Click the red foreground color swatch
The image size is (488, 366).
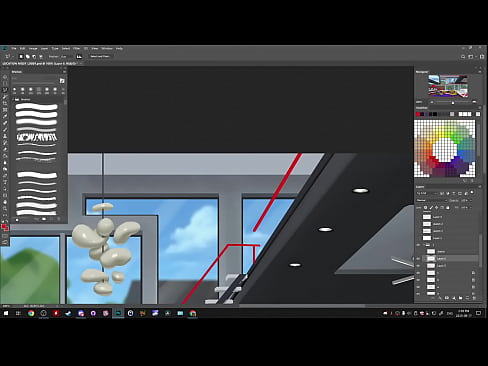[4, 227]
